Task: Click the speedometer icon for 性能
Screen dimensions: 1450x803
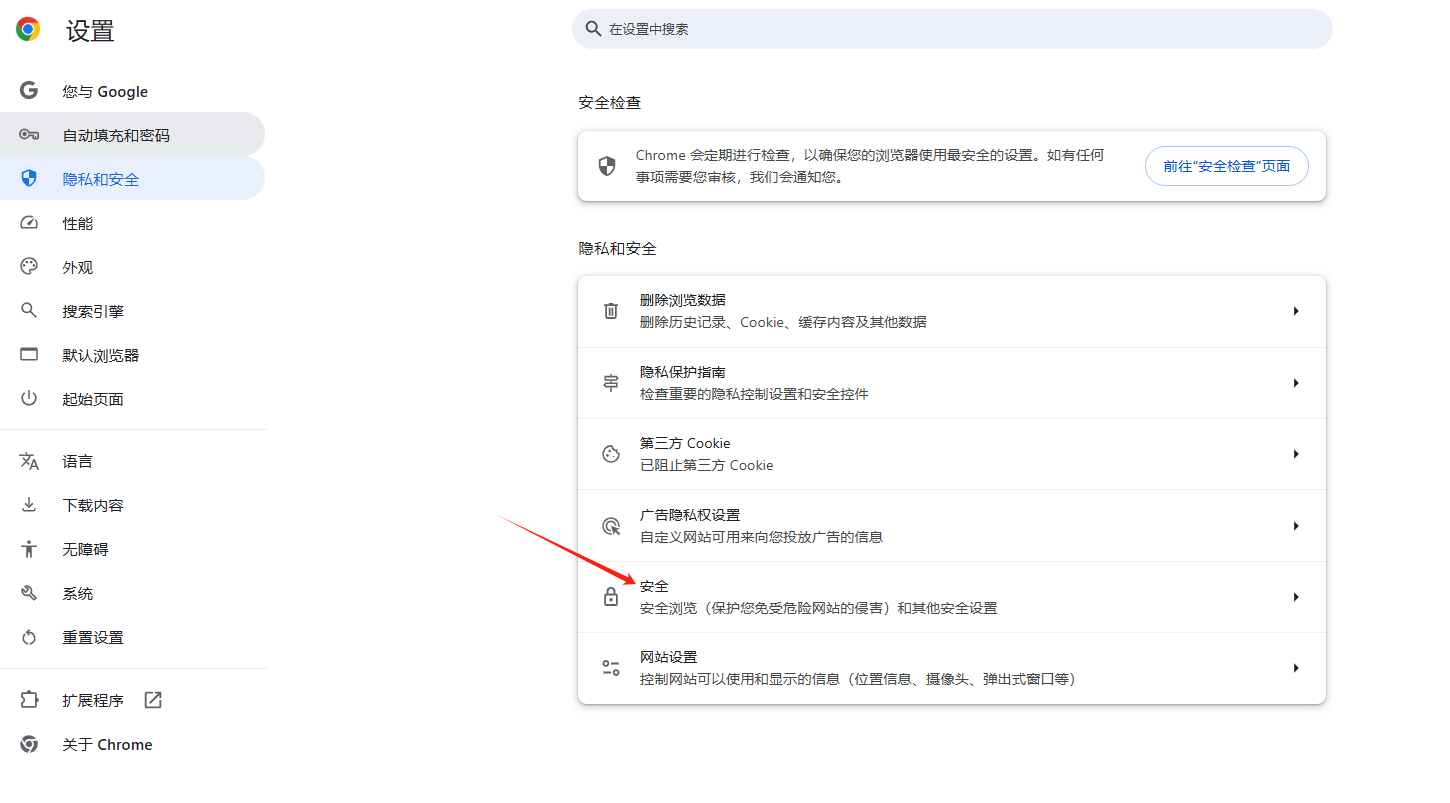Action: coord(29,223)
